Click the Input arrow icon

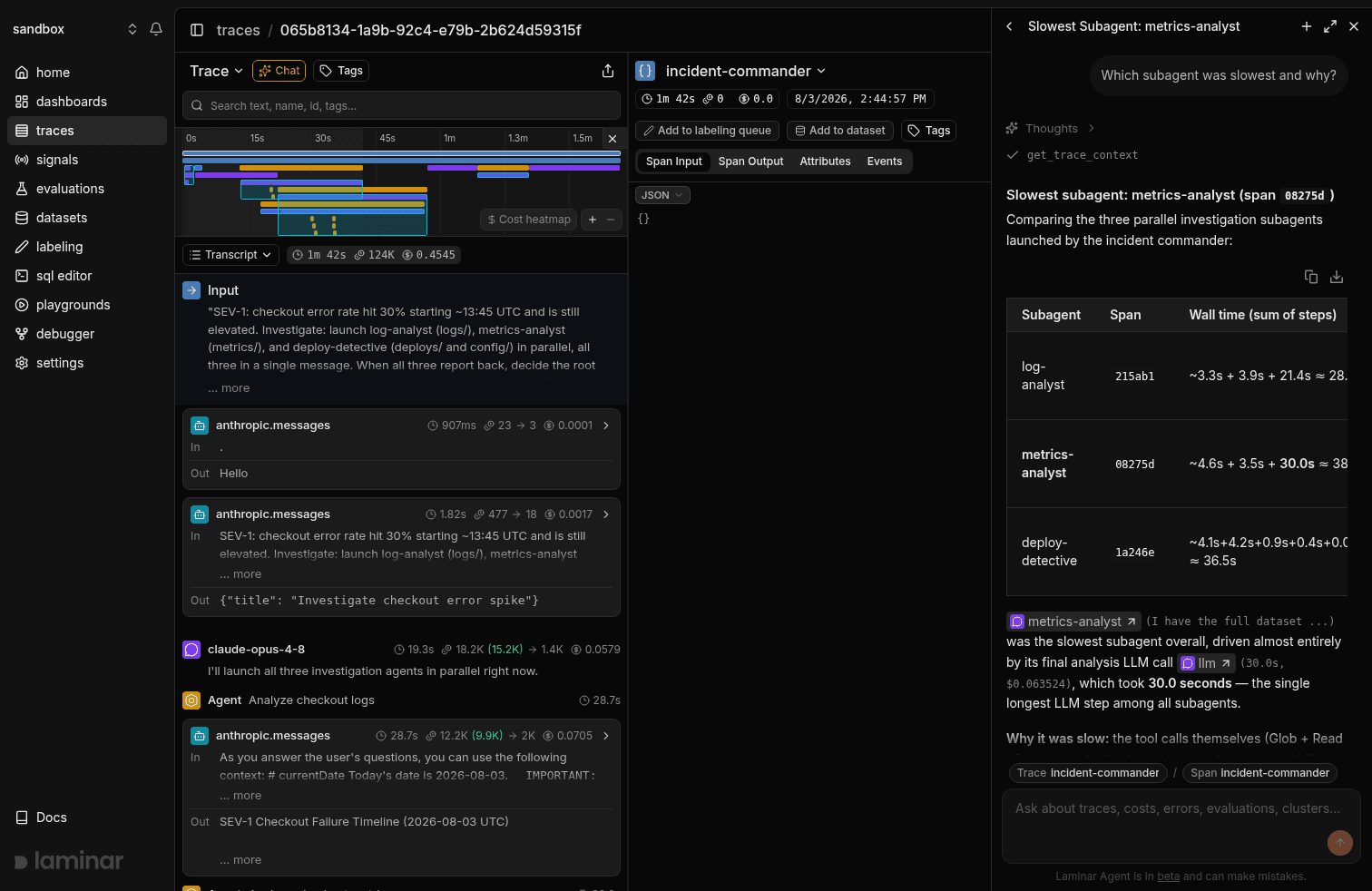191,290
